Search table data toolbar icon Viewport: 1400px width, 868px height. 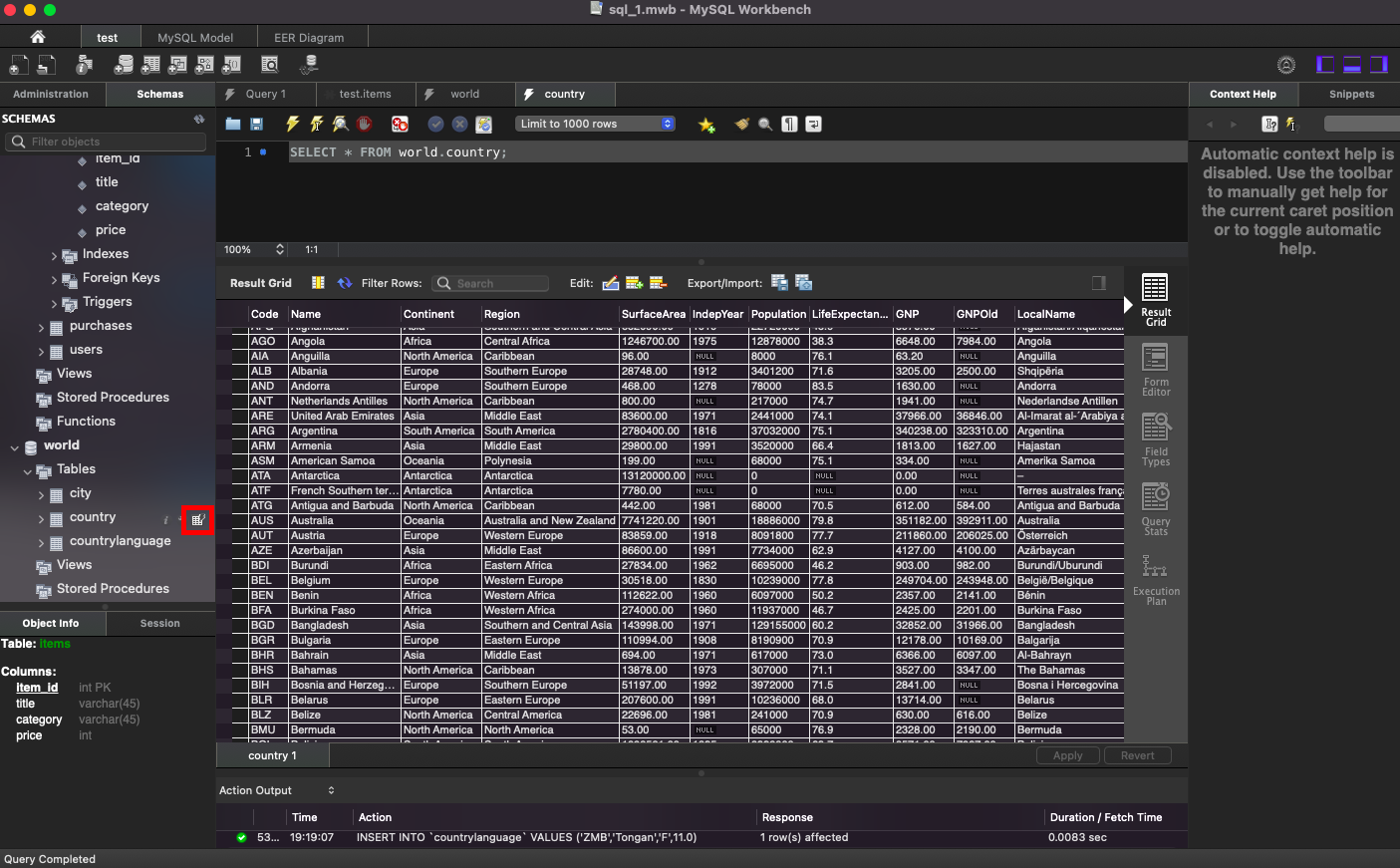tap(270, 65)
